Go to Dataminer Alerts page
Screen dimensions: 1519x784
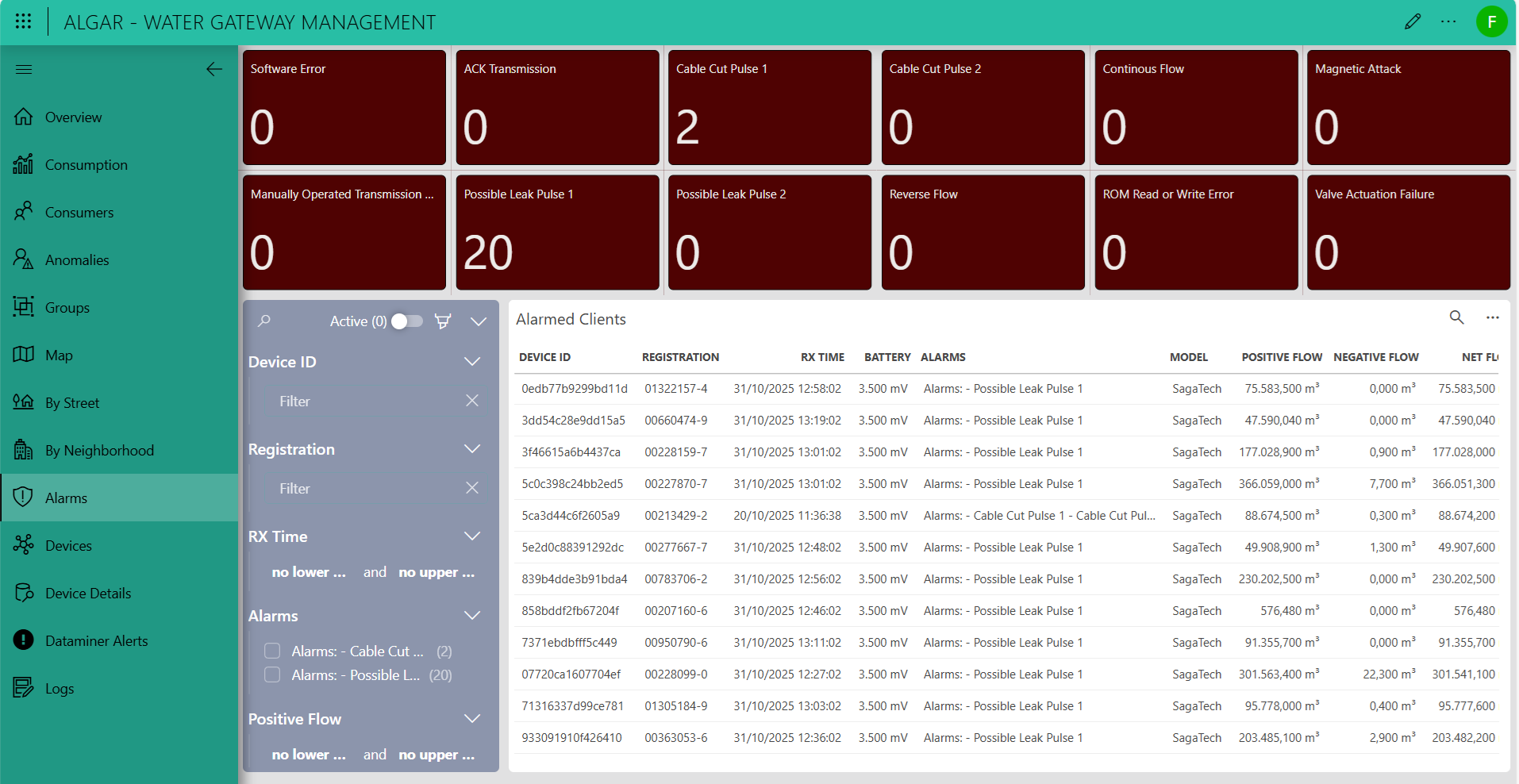(x=96, y=641)
